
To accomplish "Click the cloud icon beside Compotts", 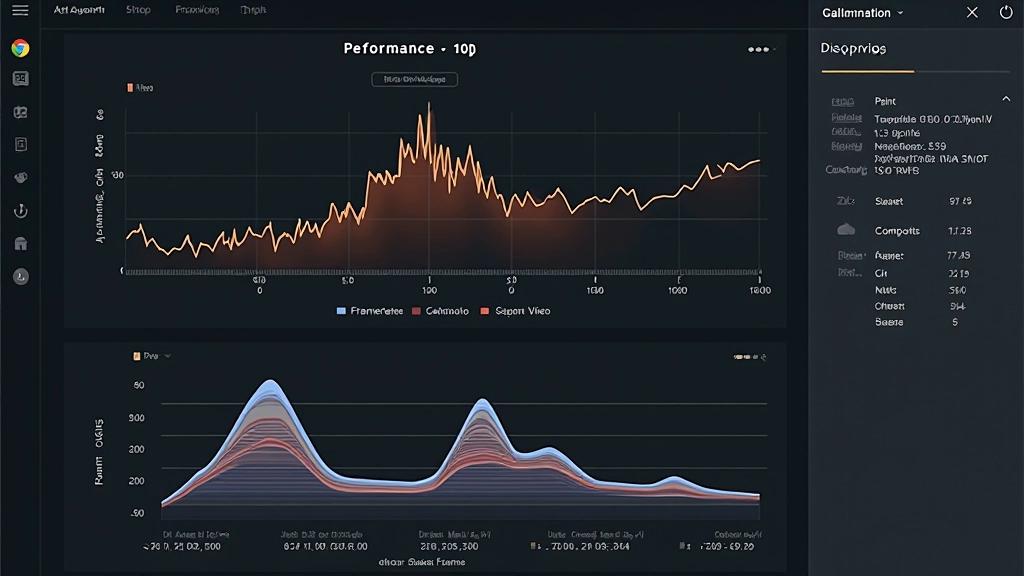I will 846,230.
